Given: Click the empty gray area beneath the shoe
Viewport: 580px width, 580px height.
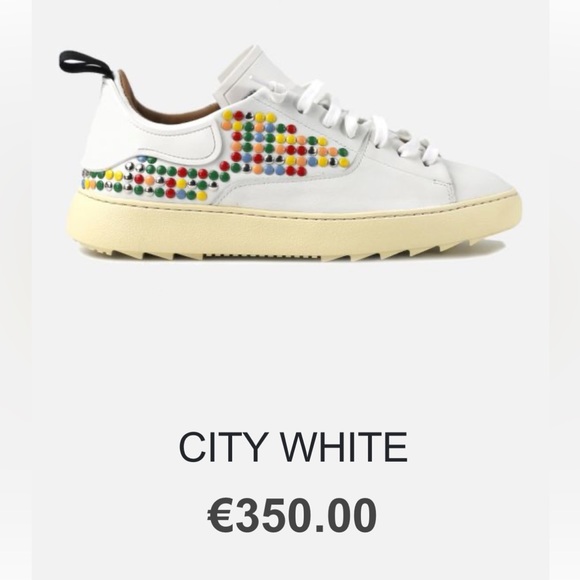Looking at the screenshot, I should click(290, 340).
